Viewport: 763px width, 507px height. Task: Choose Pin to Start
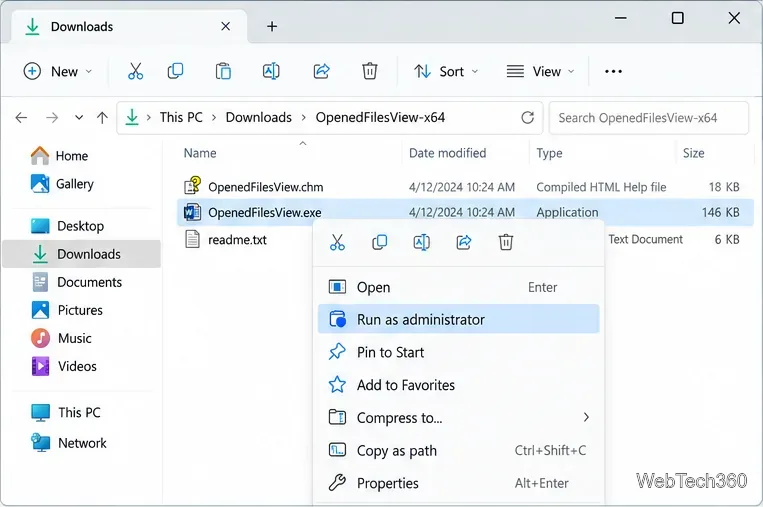coord(458,352)
